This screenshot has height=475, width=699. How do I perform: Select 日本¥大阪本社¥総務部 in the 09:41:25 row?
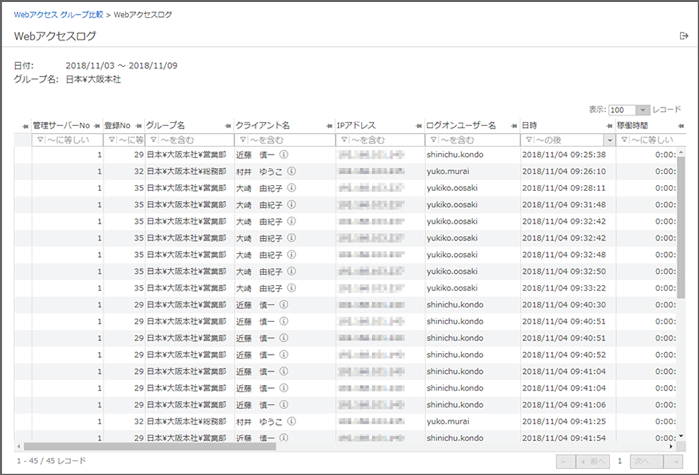186,421
